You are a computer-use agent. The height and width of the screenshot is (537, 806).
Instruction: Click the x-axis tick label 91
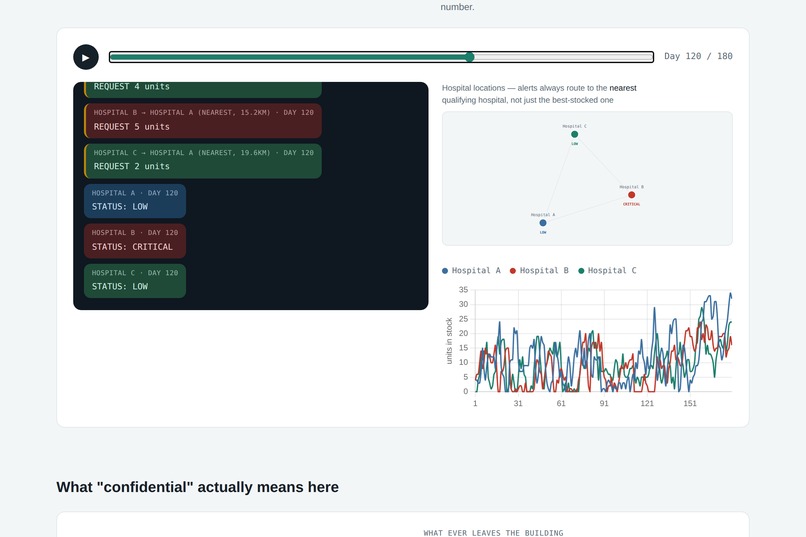pos(604,403)
